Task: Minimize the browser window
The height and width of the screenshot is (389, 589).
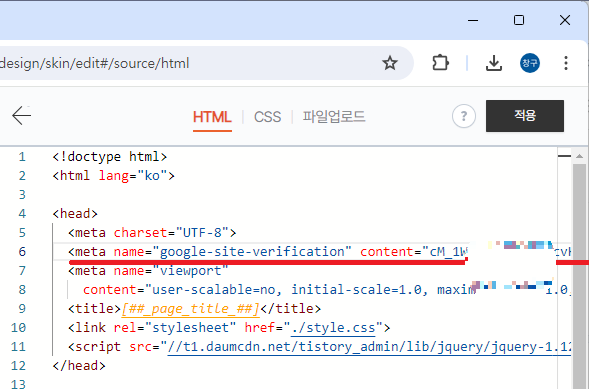Action: point(473,20)
